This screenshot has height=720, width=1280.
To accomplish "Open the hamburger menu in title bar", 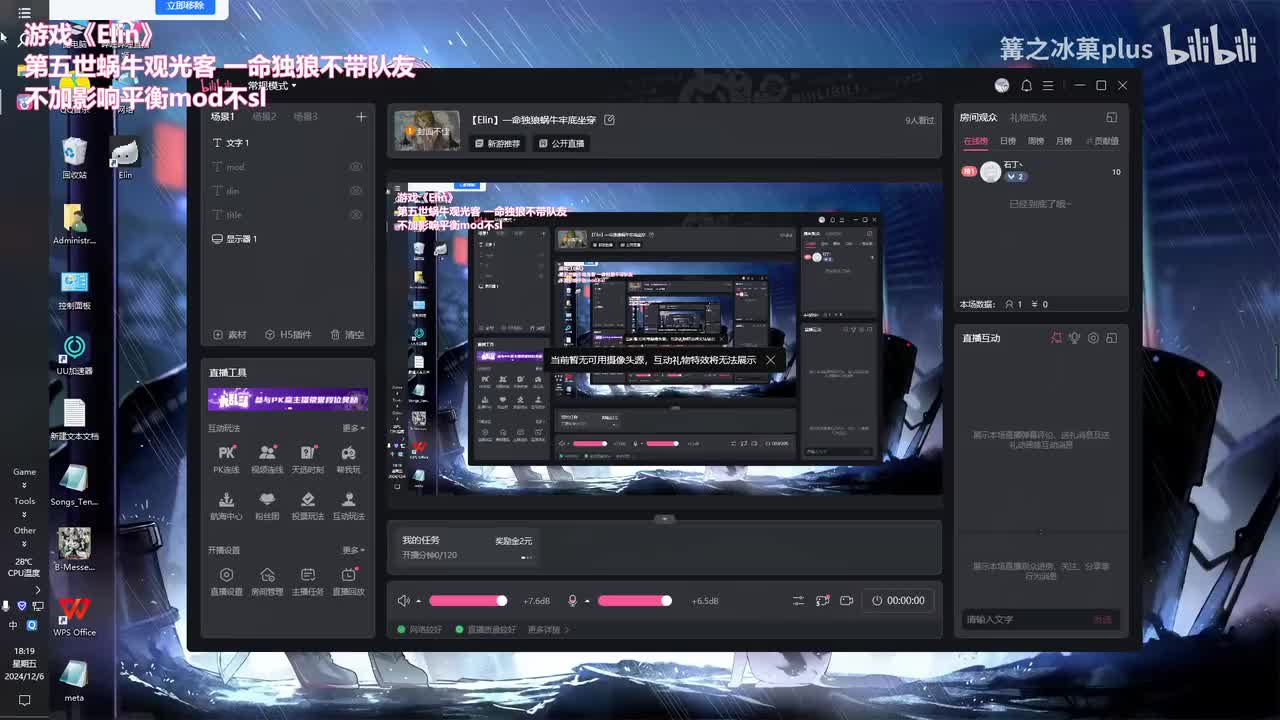I will click(x=1048, y=85).
